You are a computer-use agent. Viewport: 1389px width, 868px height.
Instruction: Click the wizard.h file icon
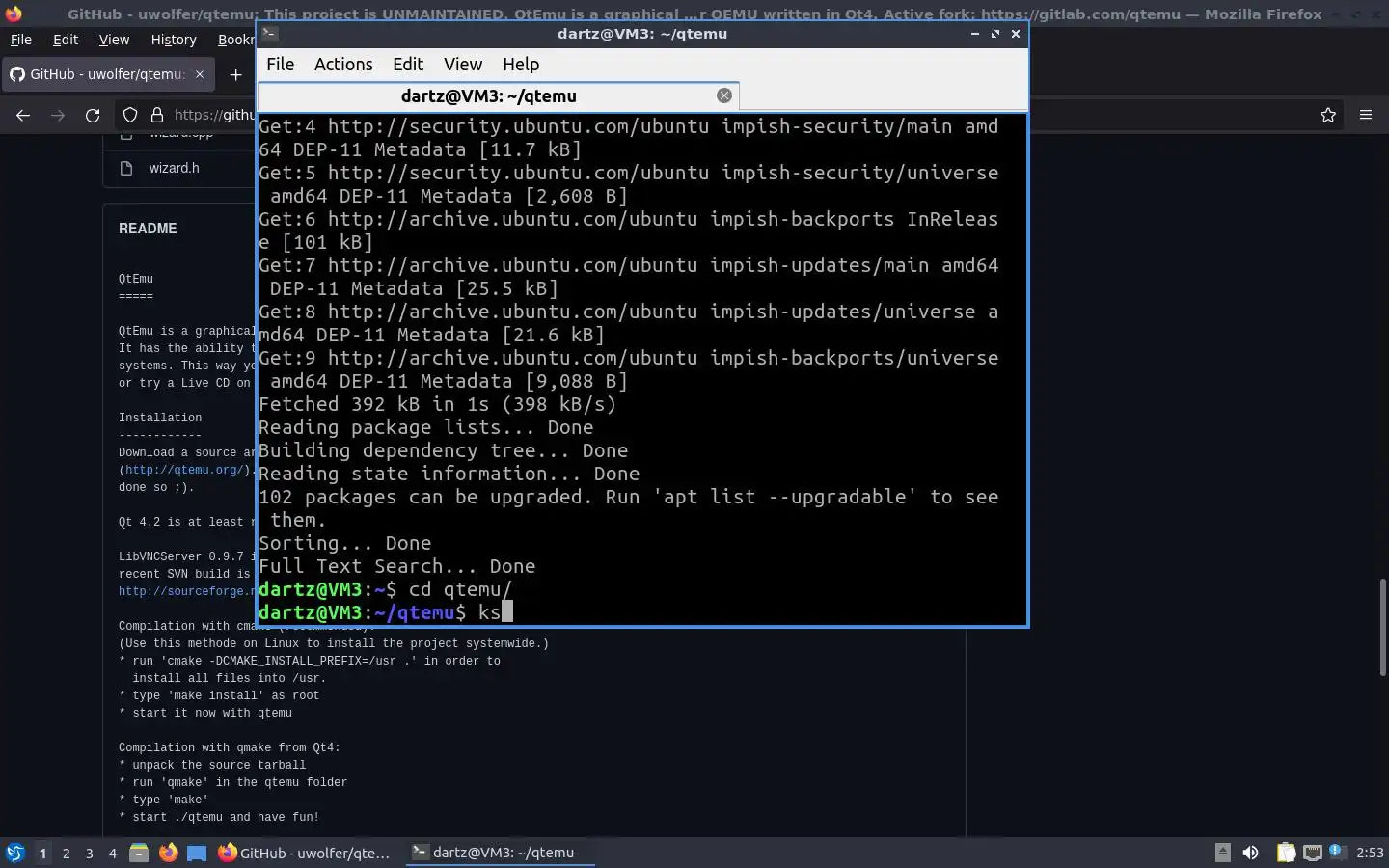click(125, 168)
